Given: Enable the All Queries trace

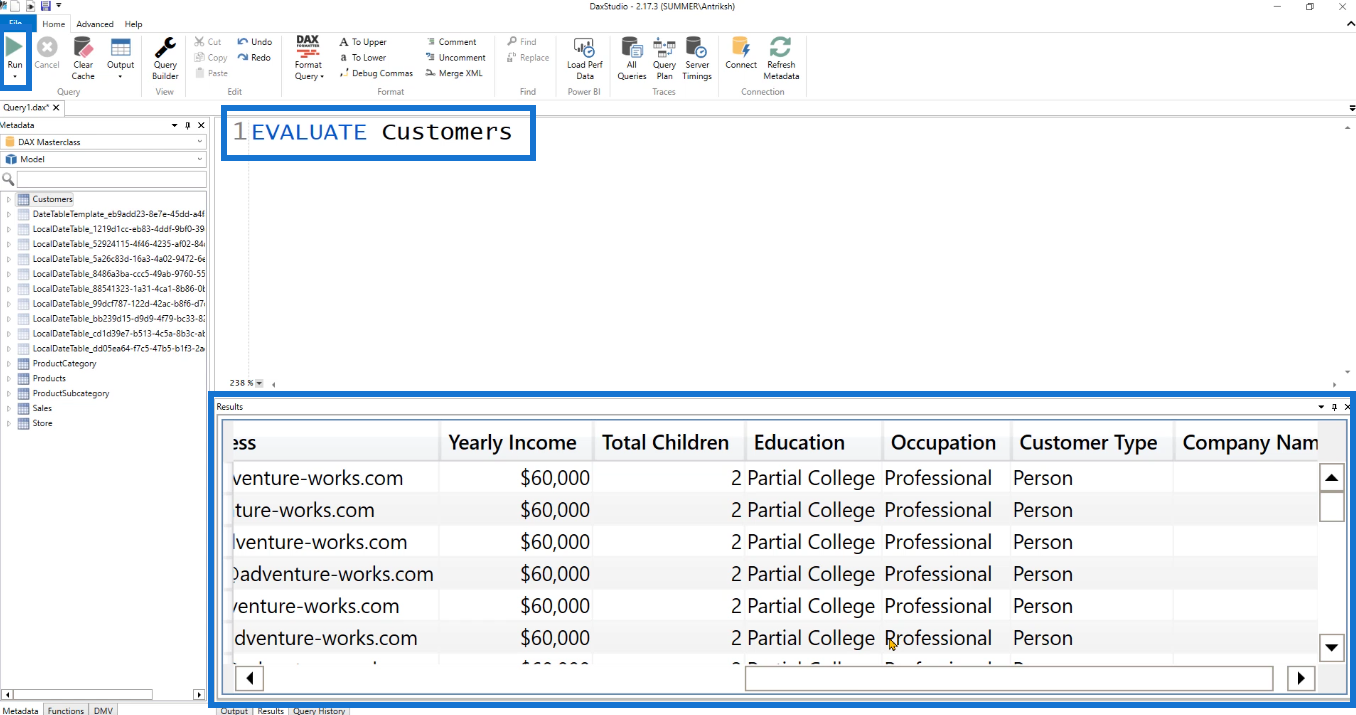Looking at the screenshot, I should [631, 58].
